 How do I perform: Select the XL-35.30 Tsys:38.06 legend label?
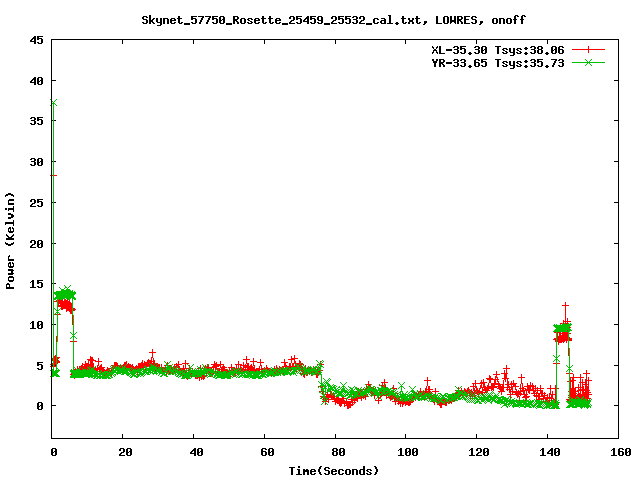(x=498, y=50)
